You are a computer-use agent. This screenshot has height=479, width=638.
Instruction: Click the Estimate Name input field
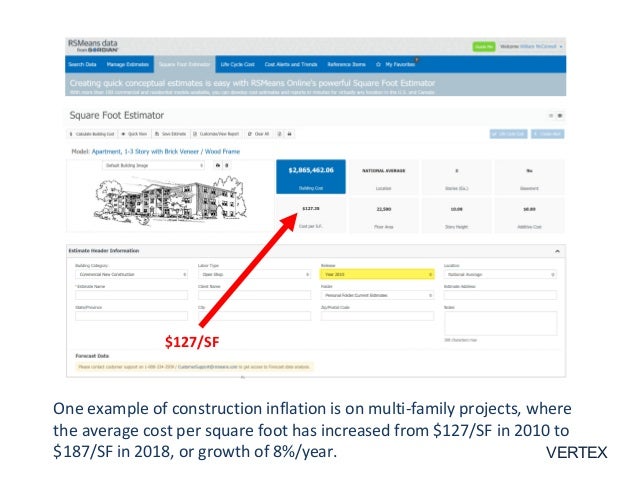tap(131, 295)
